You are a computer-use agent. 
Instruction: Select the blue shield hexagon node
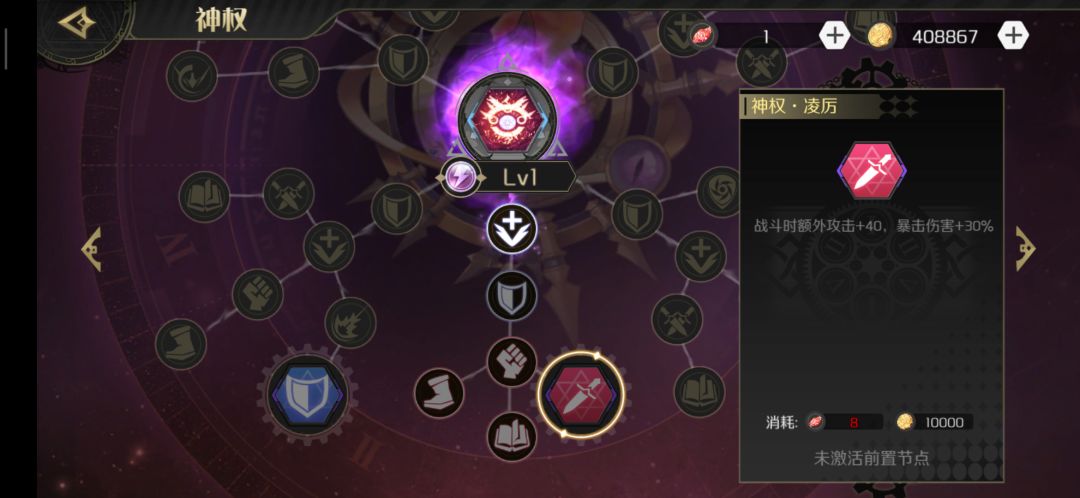pos(307,394)
